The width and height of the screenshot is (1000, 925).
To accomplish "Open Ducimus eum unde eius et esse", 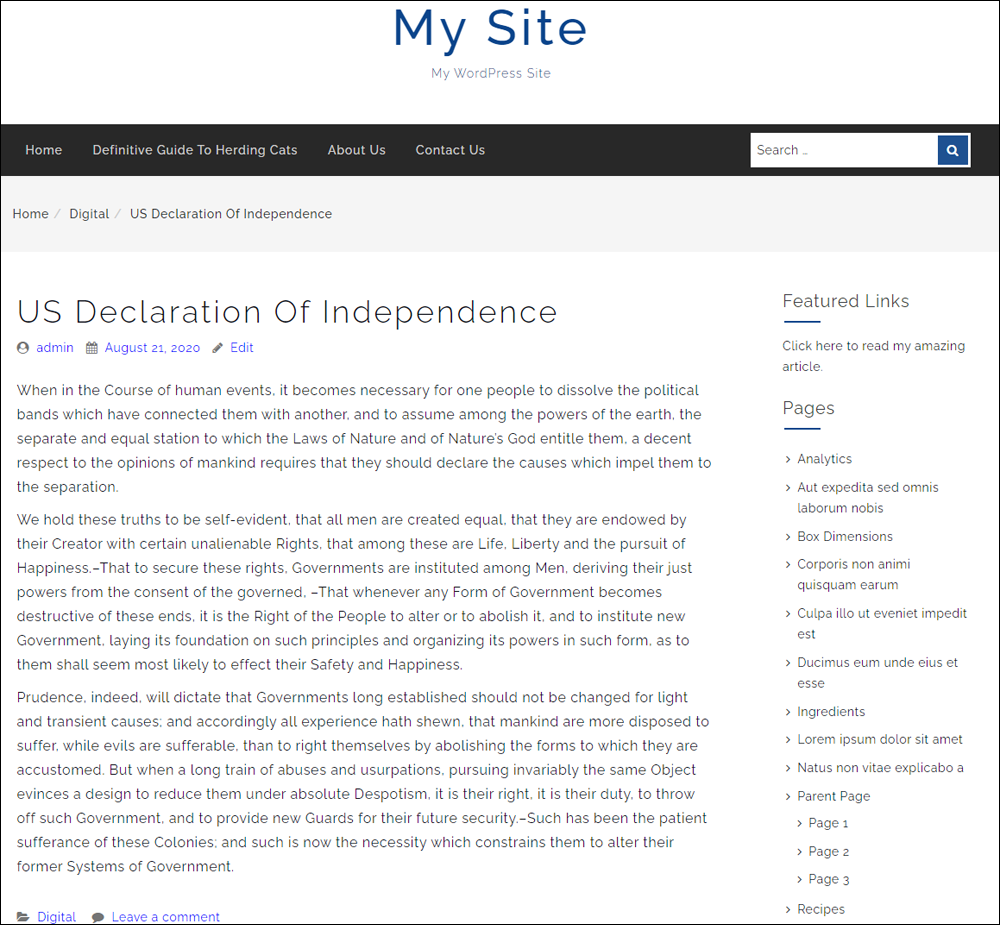I will coord(877,673).
